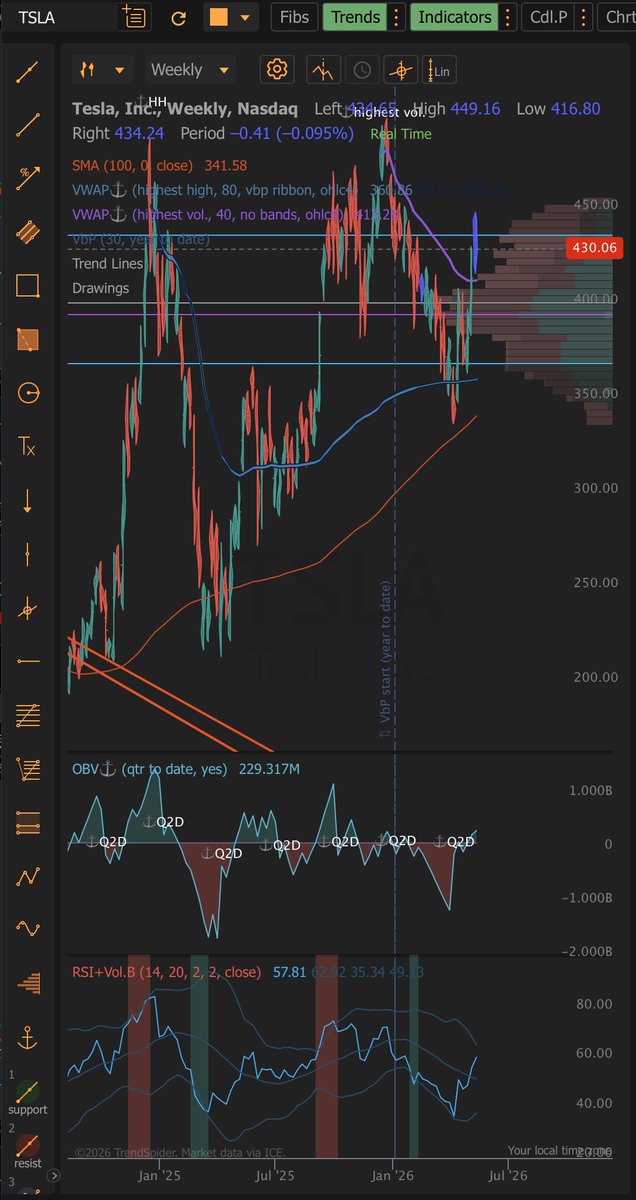Toggle the Lin price scale button
The image size is (636, 1200).
pos(439,70)
